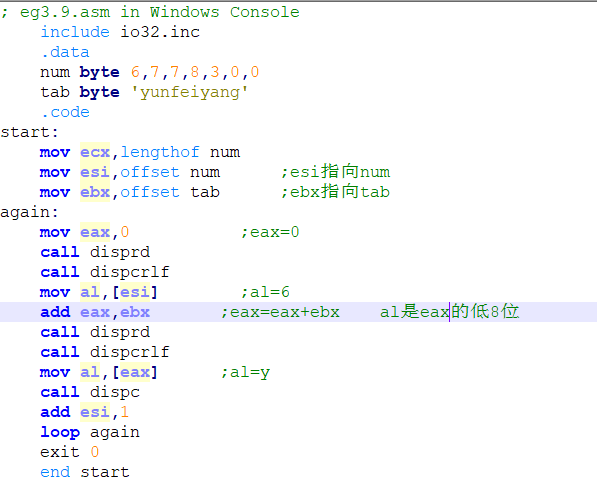Viewport: 597px width, 504px height.
Task: Click the comment ';al=6'
Action: point(265,292)
